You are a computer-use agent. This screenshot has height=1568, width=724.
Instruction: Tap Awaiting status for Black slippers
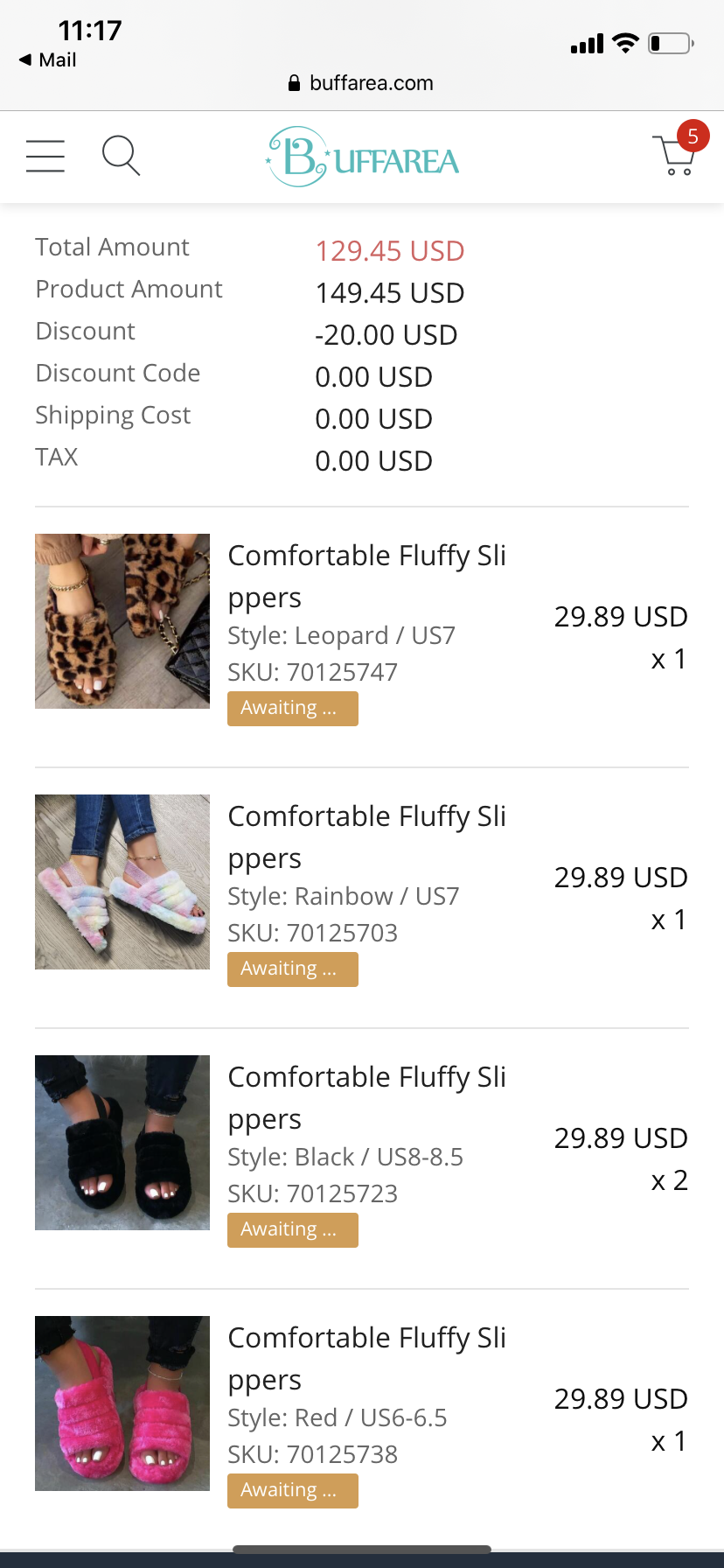[x=292, y=1230]
